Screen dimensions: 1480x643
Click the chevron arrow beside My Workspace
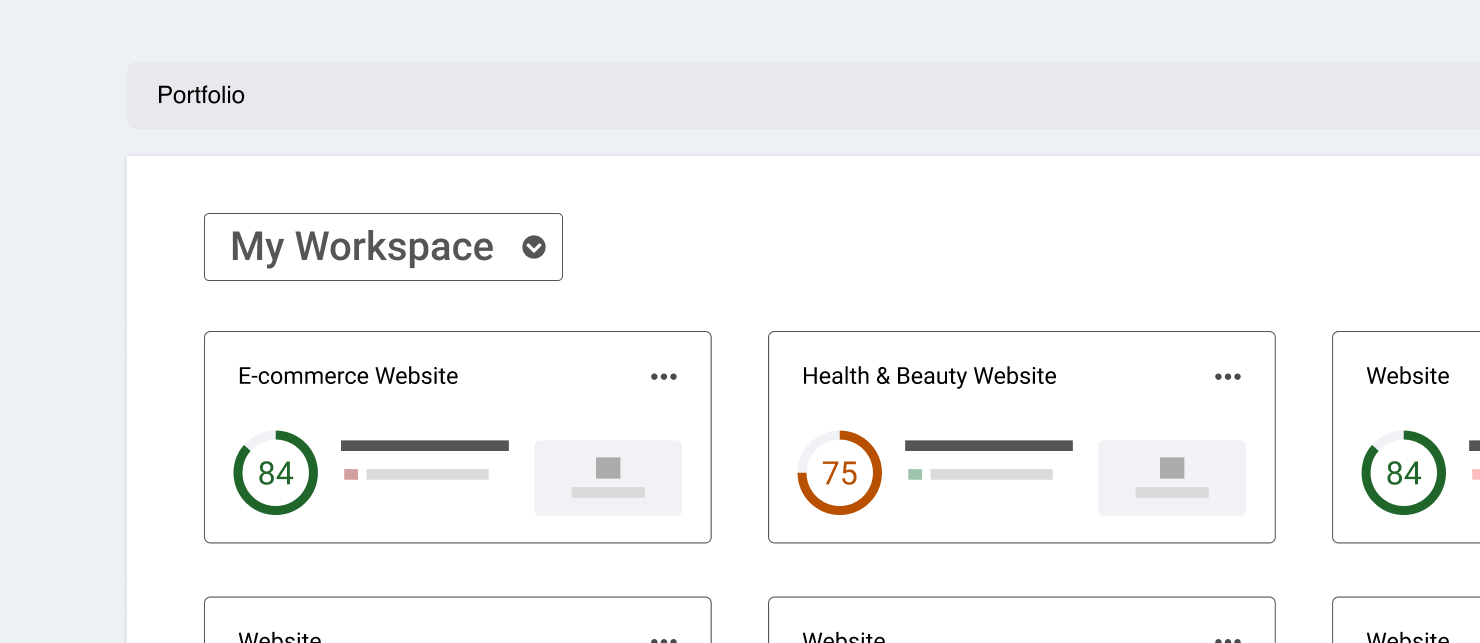click(534, 247)
